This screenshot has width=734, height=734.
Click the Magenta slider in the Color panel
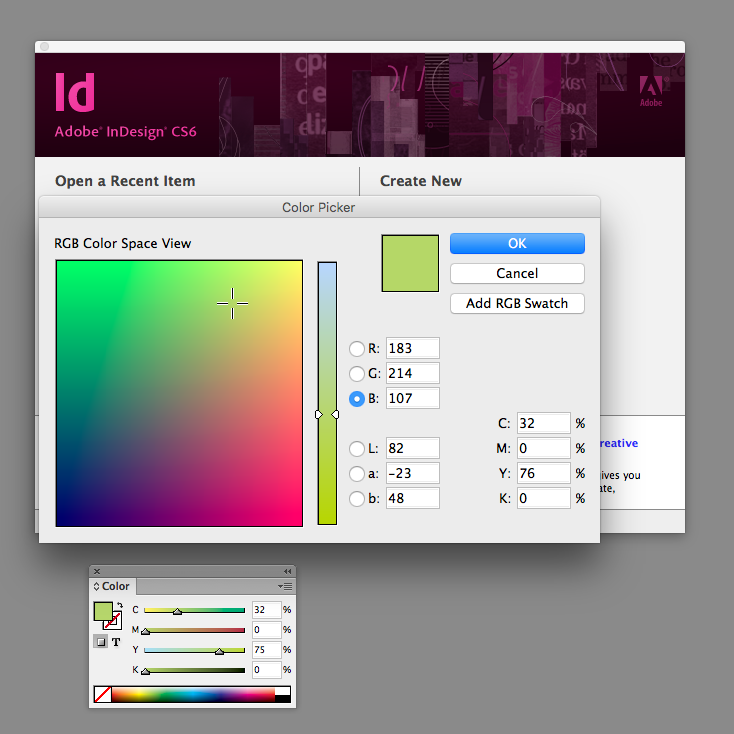(194, 630)
